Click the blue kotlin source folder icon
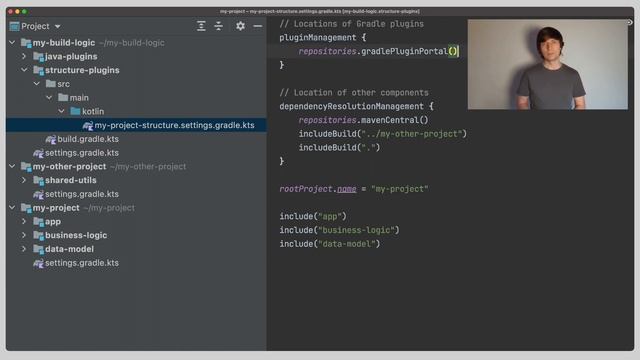The width and height of the screenshot is (640, 360). pos(75,111)
